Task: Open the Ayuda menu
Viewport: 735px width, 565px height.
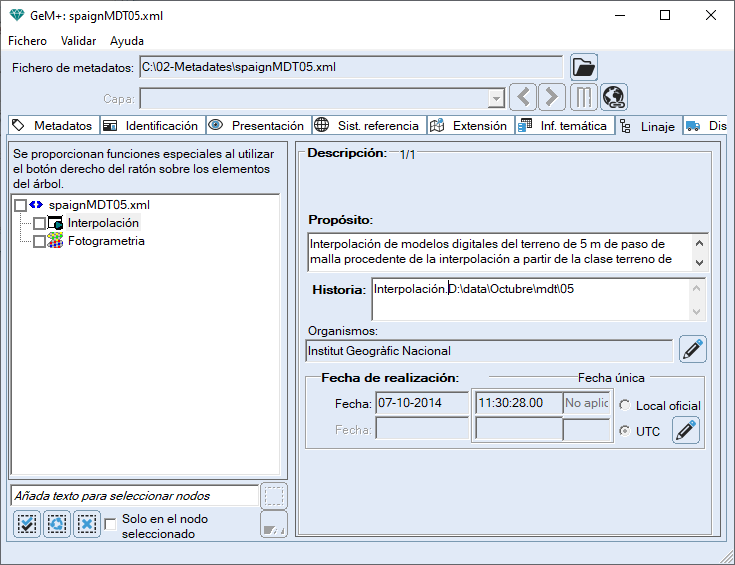Action: click(127, 41)
